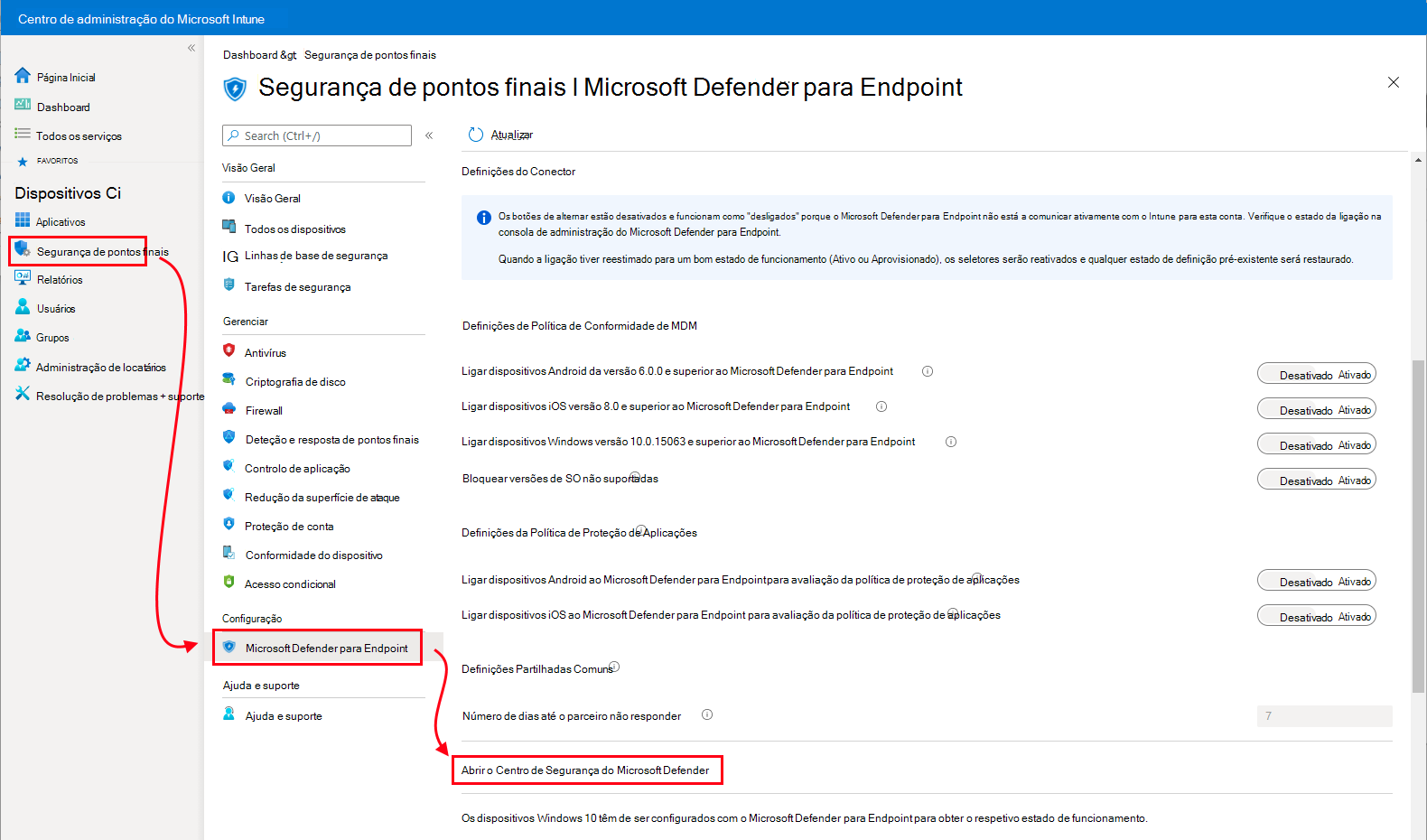Screen dimensions: 1427x840
Task: Click the Todos os serviços list icon
Action: point(23,134)
